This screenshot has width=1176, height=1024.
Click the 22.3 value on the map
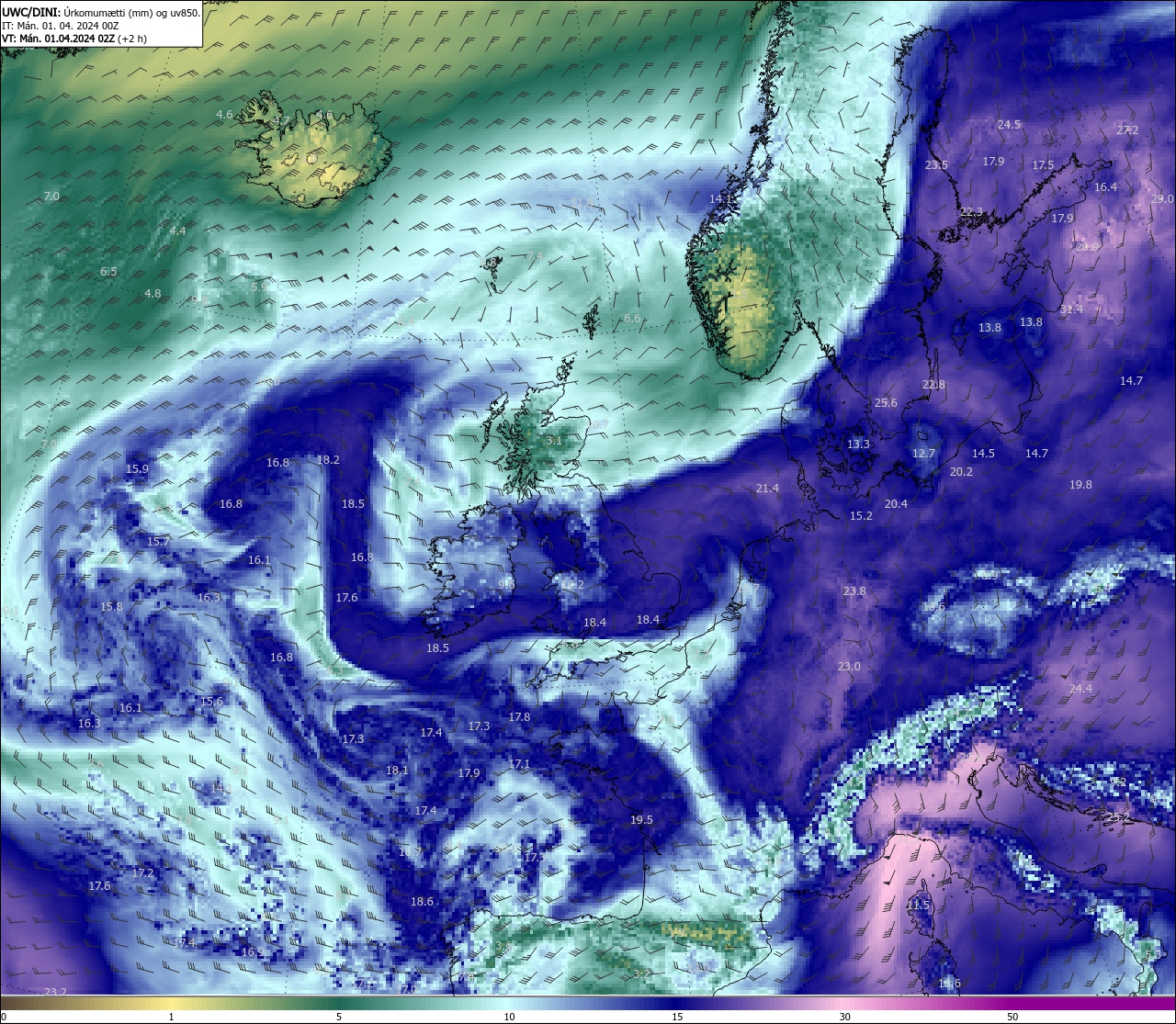point(971,211)
